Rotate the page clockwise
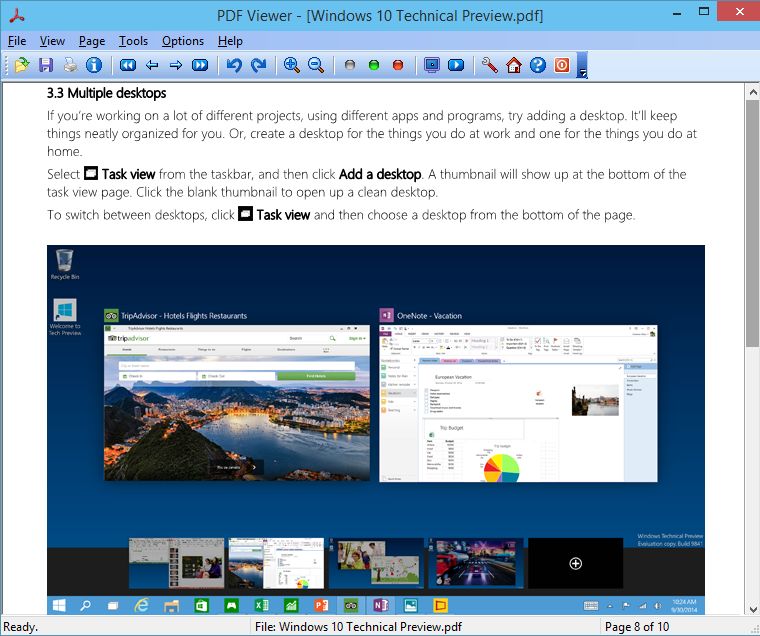The image size is (760, 636). (x=258, y=65)
